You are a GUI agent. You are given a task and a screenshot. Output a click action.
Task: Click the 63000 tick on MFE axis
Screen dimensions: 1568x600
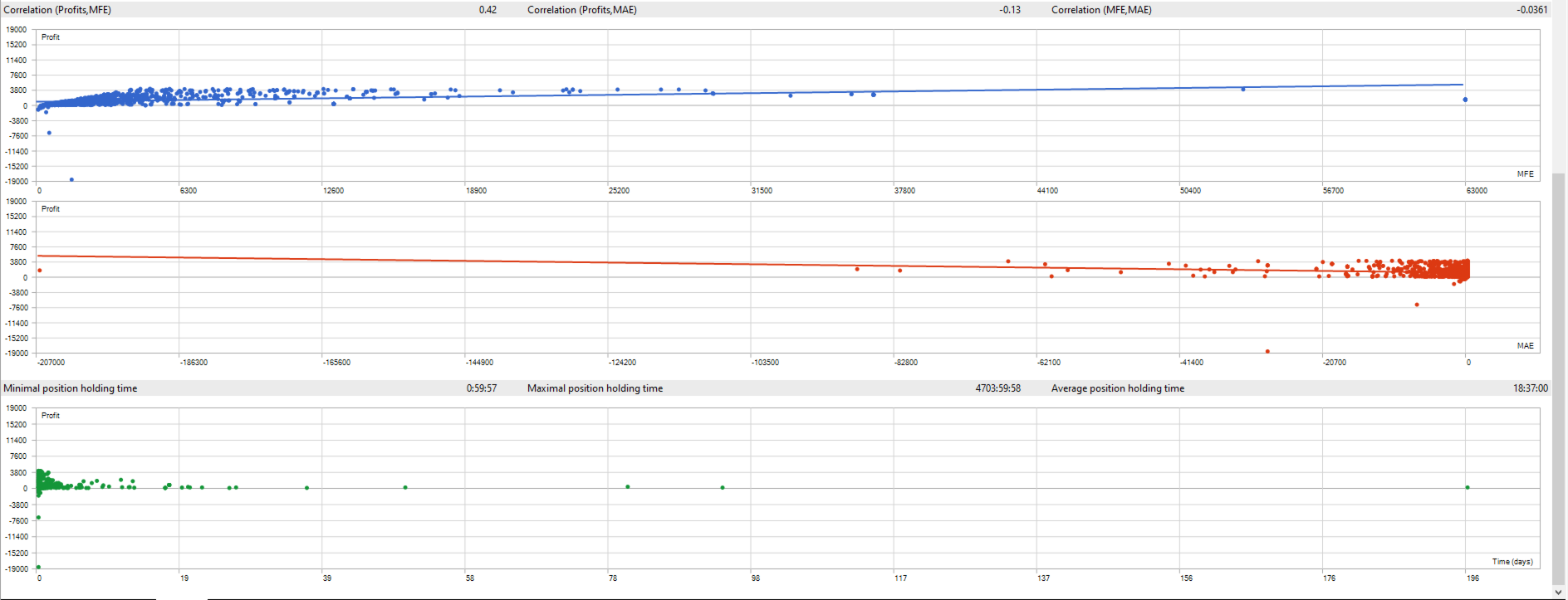point(1477,191)
